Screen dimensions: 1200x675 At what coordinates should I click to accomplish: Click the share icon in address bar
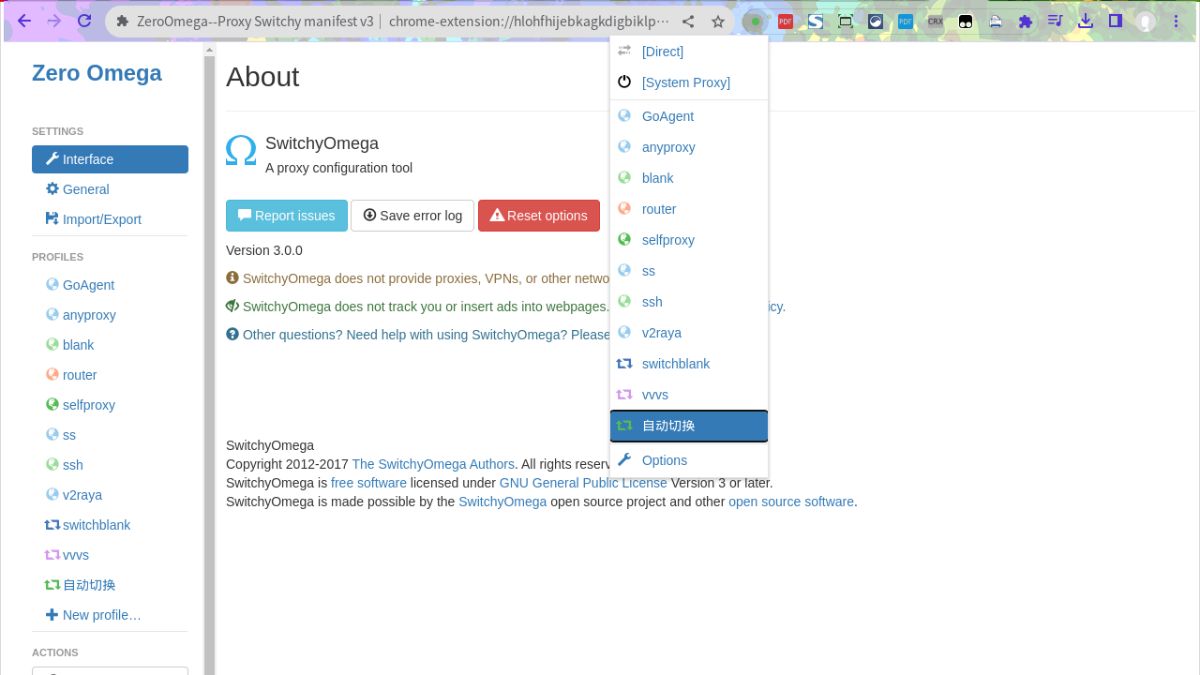point(688,21)
